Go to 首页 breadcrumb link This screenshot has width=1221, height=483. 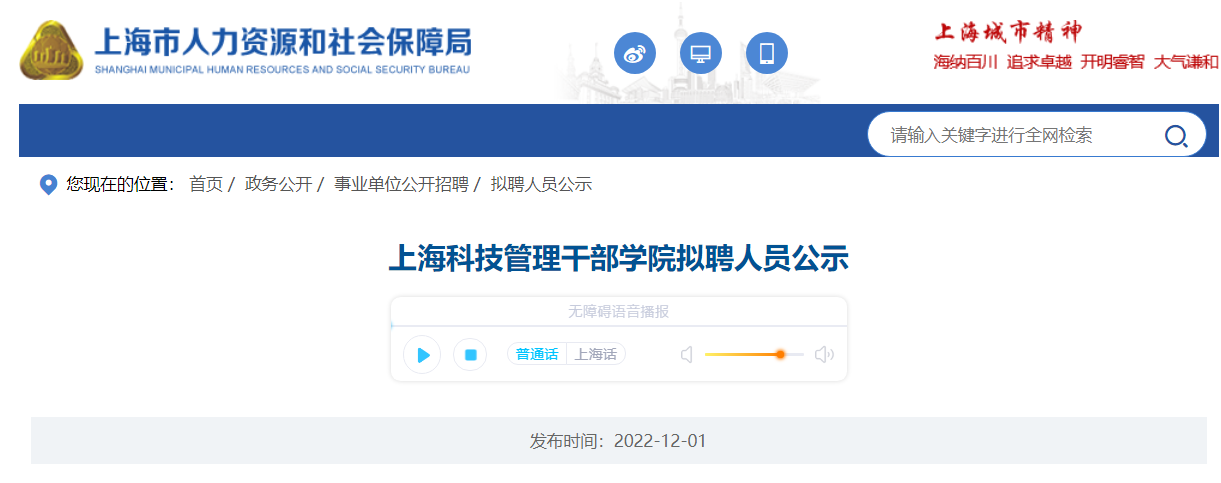[x=206, y=184]
